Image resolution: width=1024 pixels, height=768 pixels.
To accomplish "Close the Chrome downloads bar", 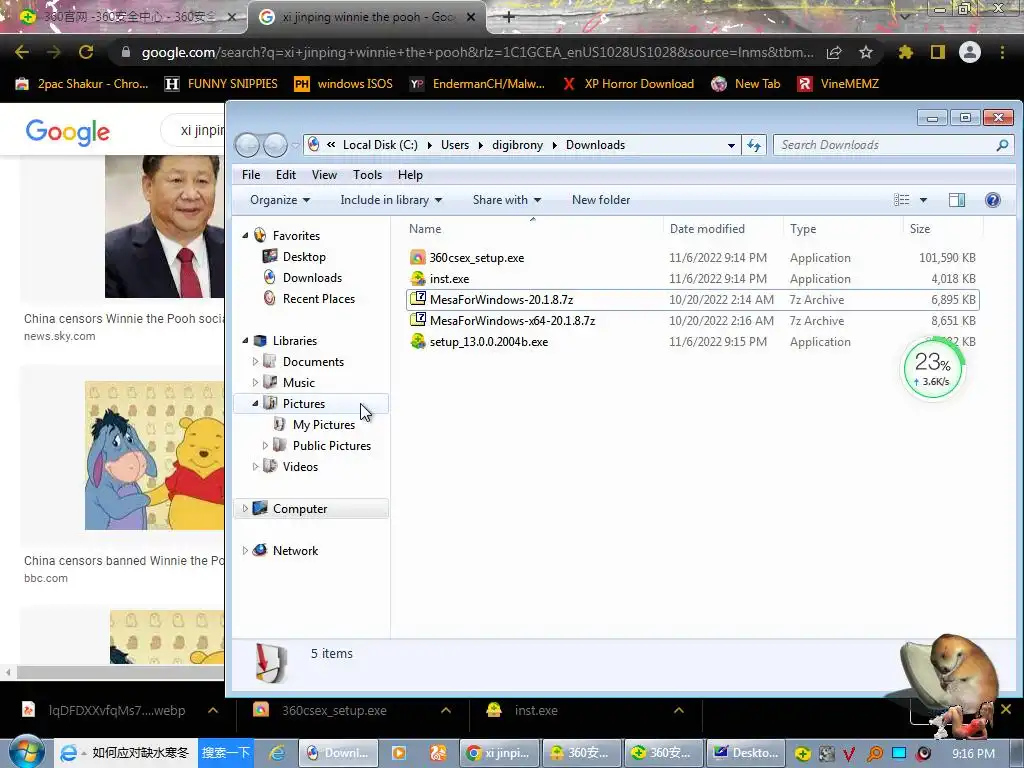I will (1006, 709).
